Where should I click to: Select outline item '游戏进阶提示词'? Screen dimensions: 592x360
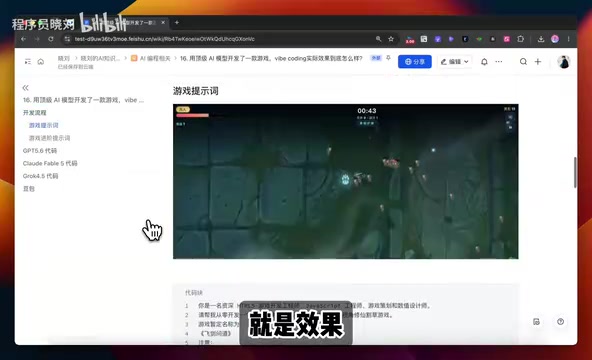tap(49, 138)
